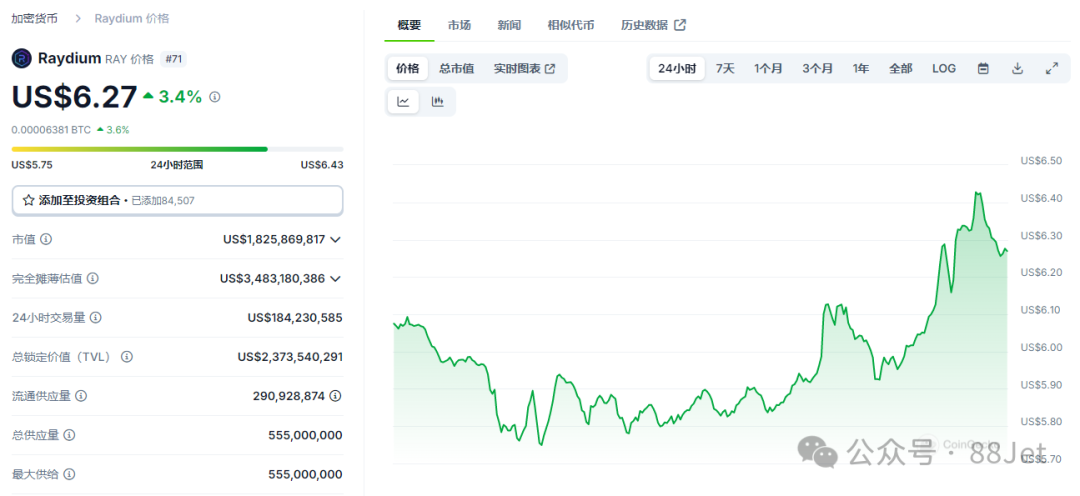Select the 1个月 time range
The image size is (1080, 496).
[x=768, y=68]
